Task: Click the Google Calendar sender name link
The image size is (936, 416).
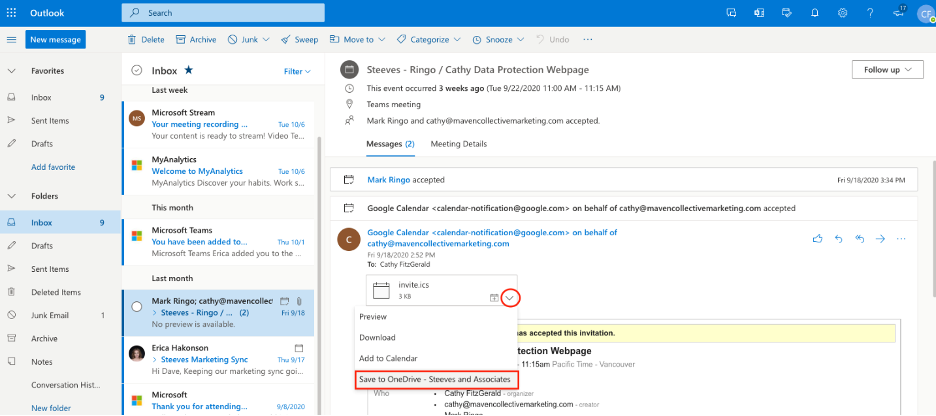Action: (x=492, y=238)
